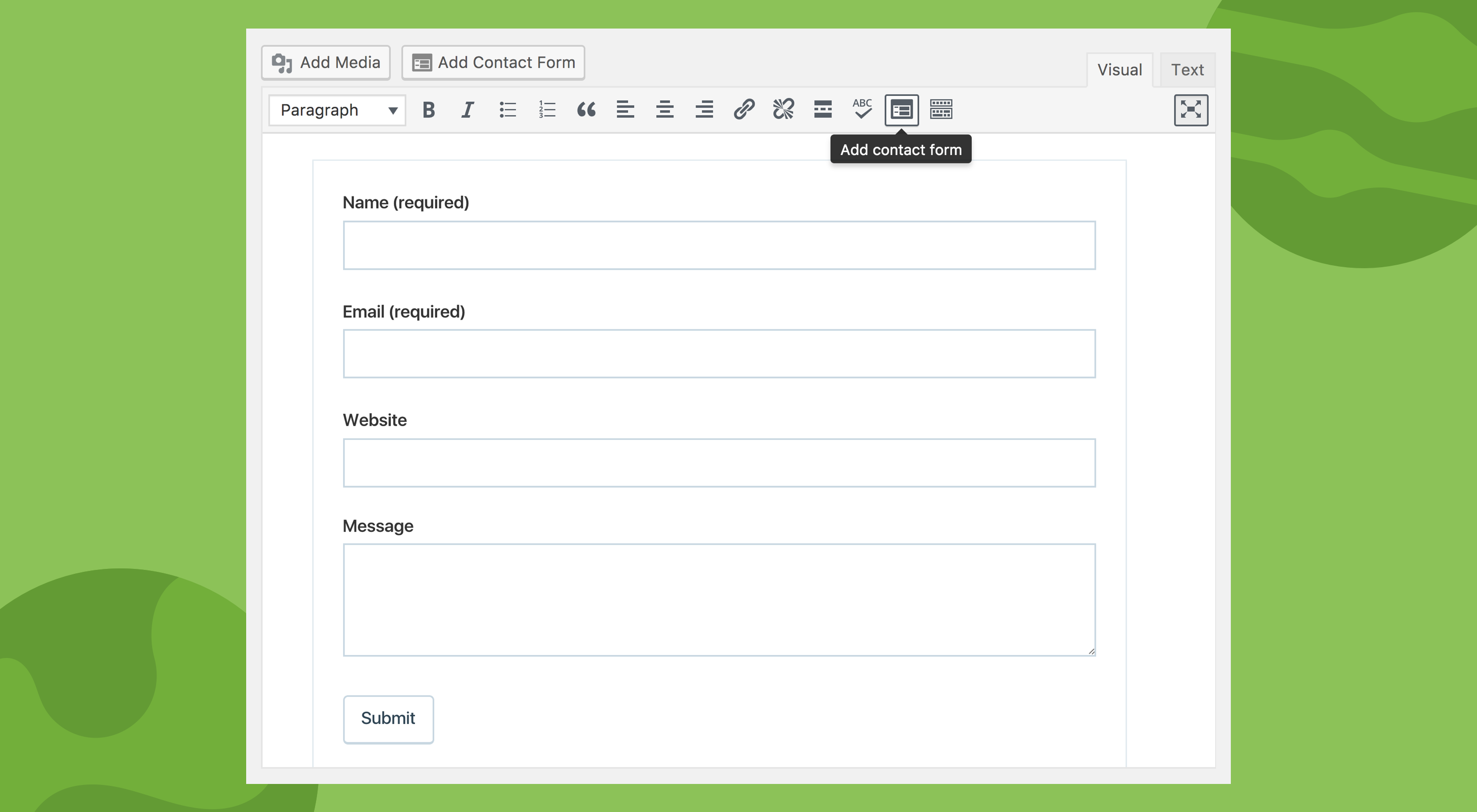Click the Align center icon
The image size is (1477, 812).
tap(665, 109)
